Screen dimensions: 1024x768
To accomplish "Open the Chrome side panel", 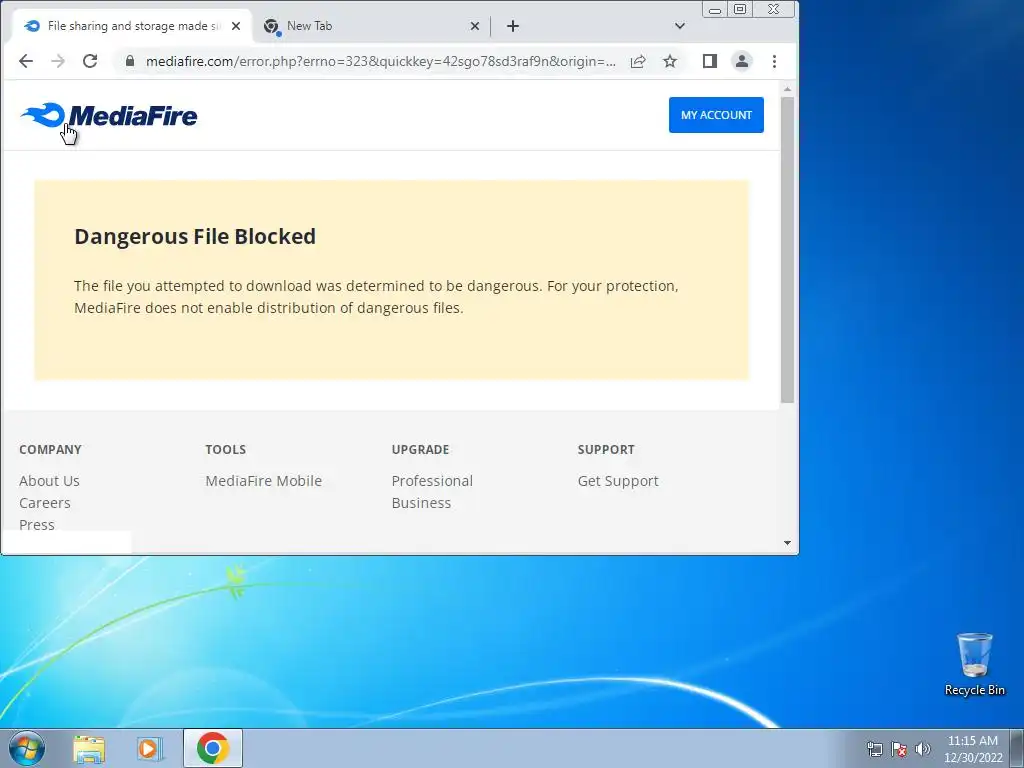I will click(x=710, y=61).
